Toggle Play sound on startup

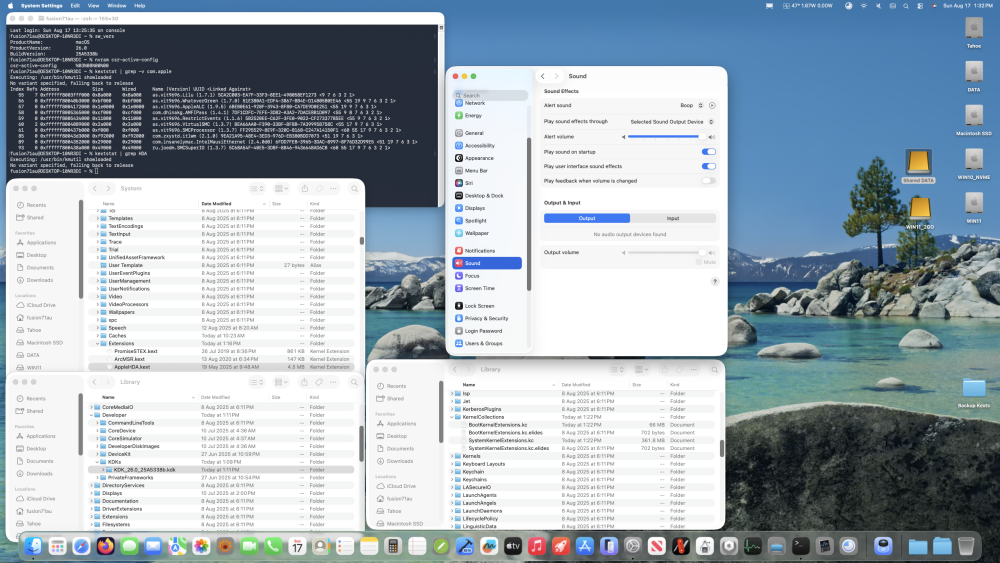coord(709,152)
